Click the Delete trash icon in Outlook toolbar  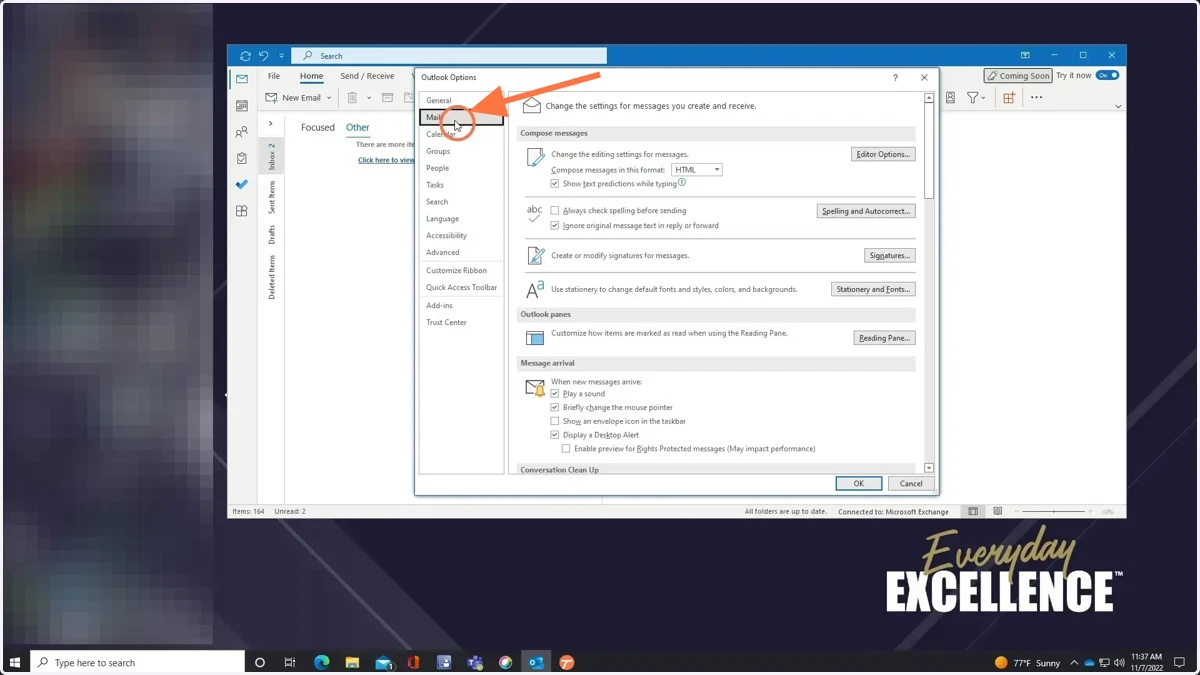click(352, 98)
